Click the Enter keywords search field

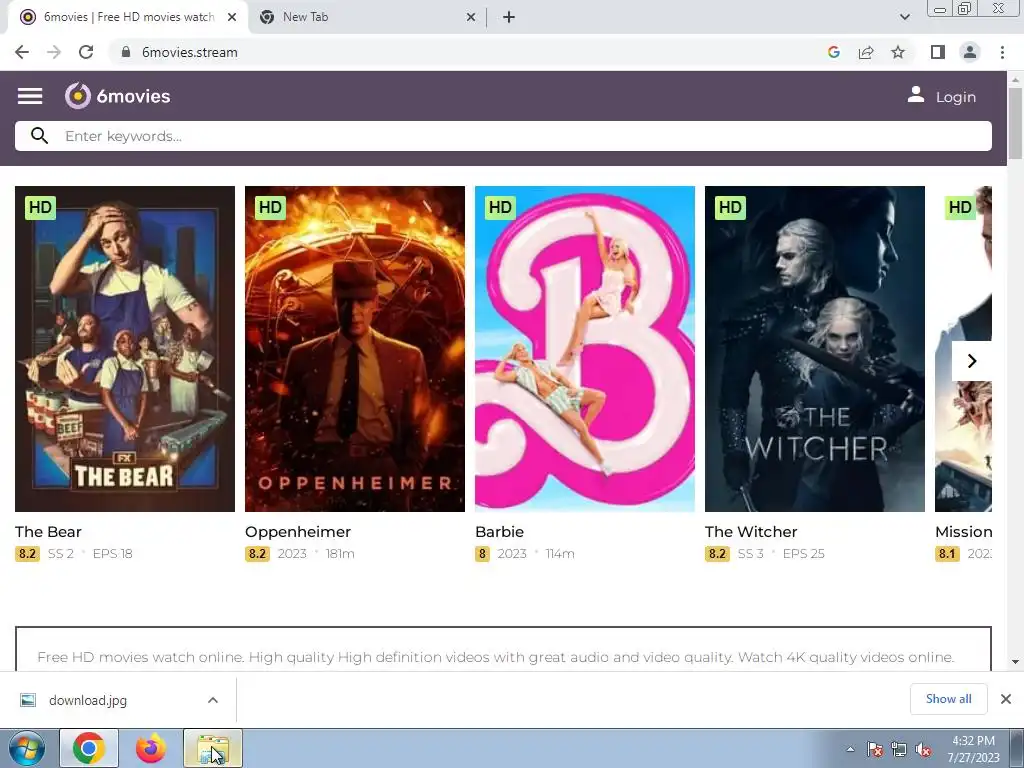(503, 136)
